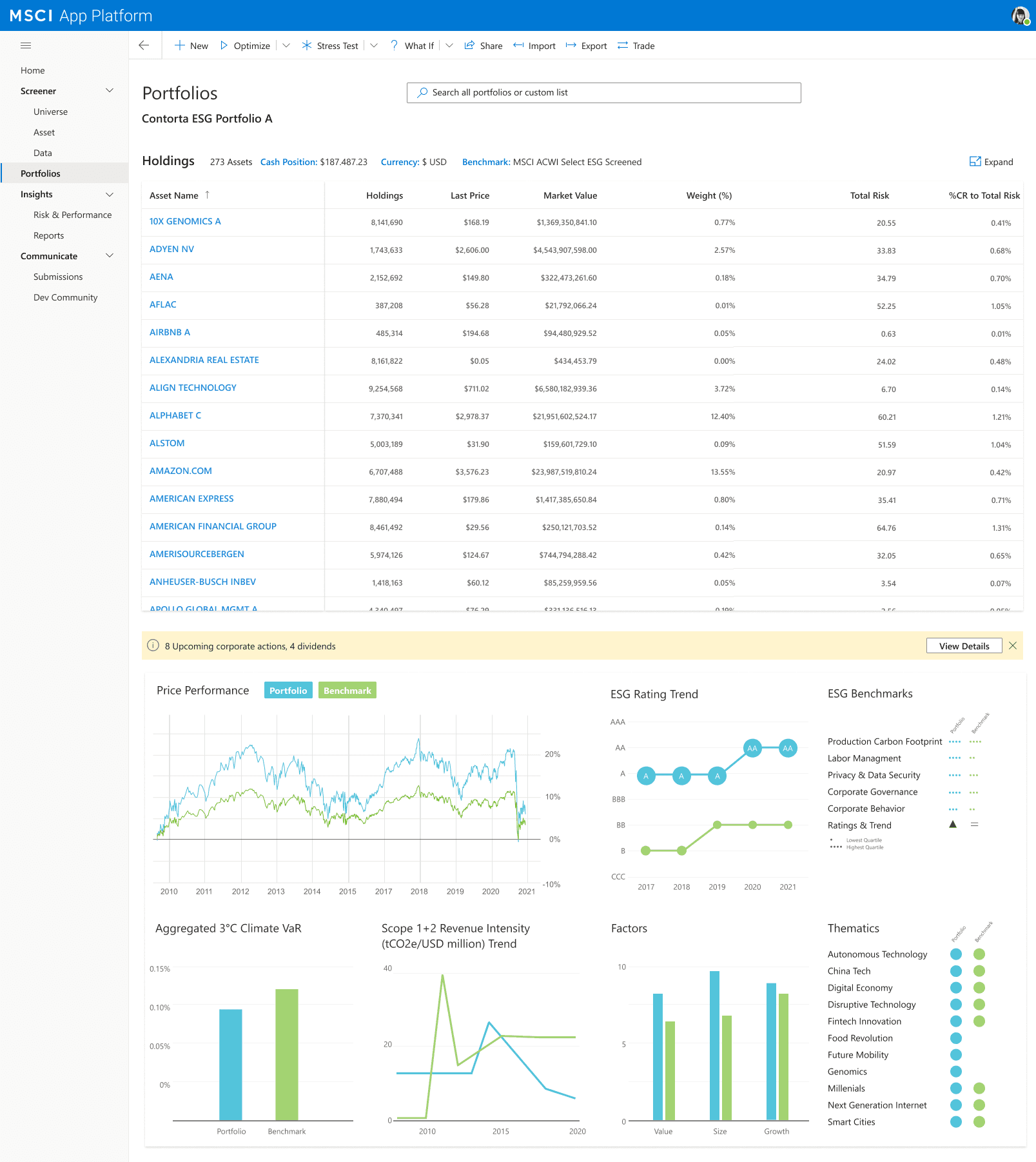Open Reports in the sidebar
The image size is (1036, 1162).
click(48, 235)
